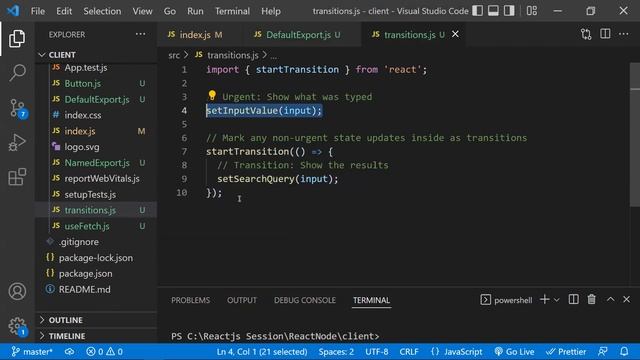This screenshot has height=360, width=640.
Task: Open the Go menu
Action: point(170,11)
